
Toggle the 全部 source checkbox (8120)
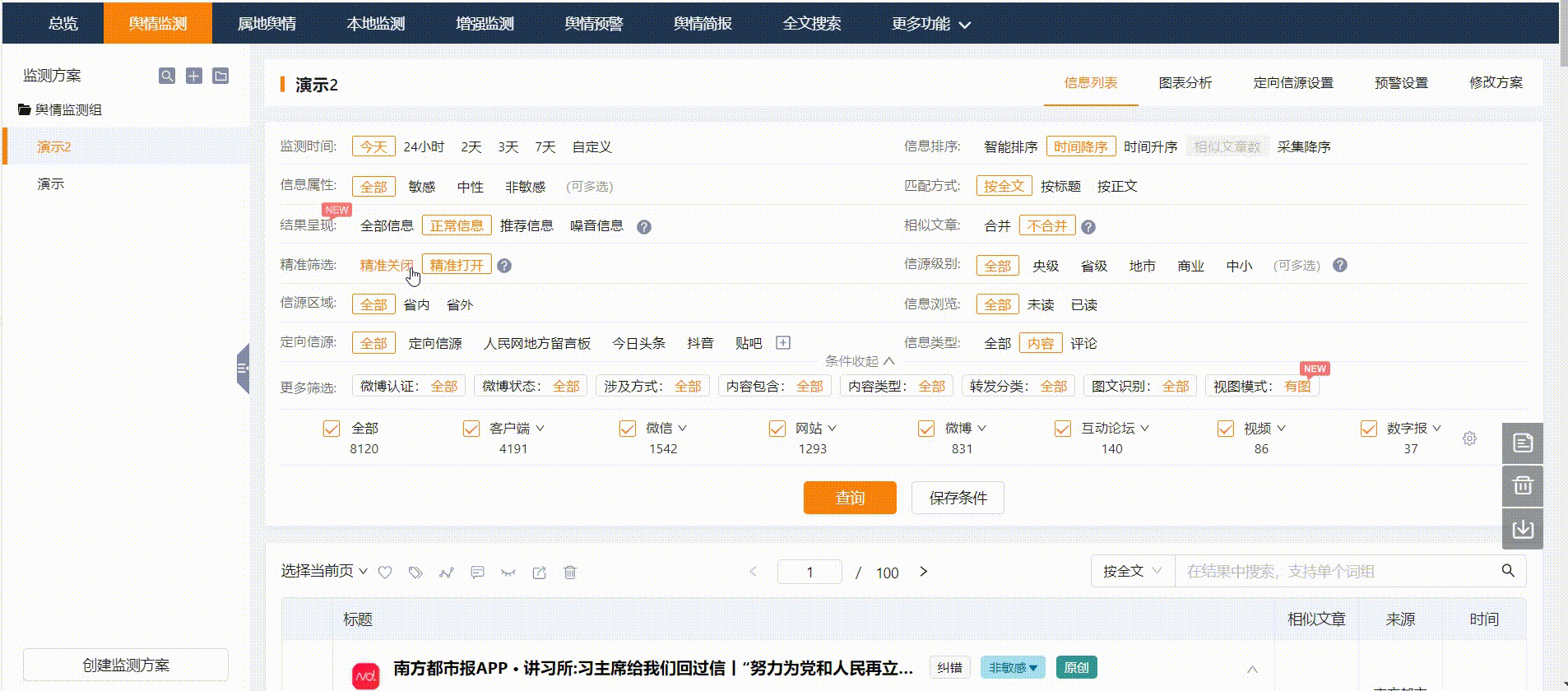[x=332, y=429]
